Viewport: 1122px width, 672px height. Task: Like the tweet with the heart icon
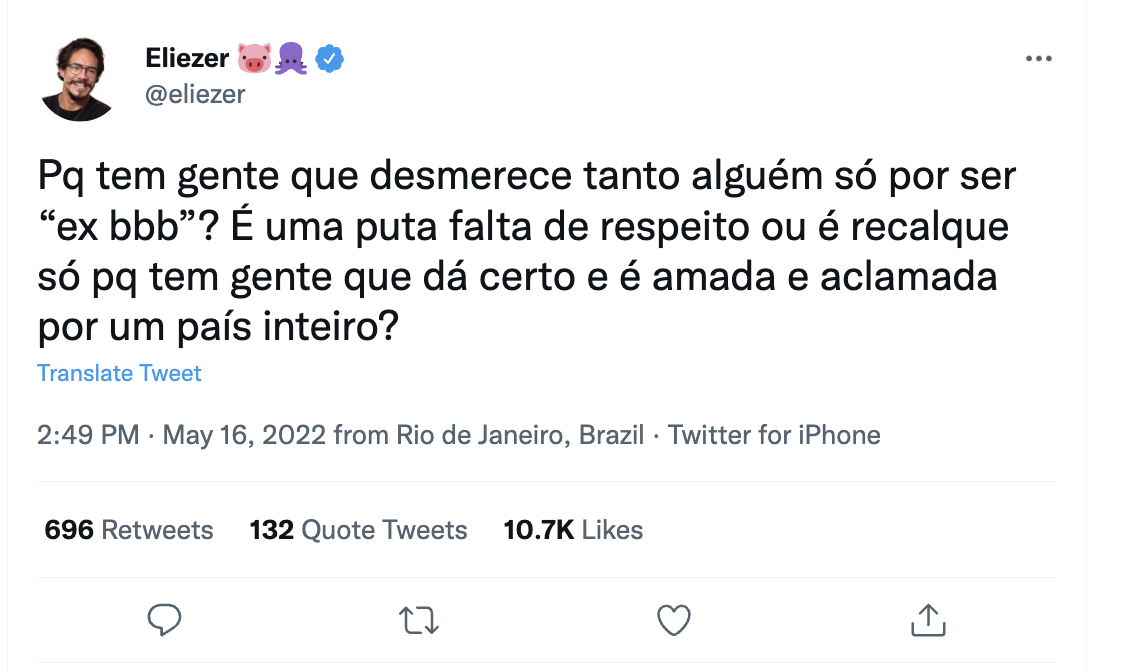[x=674, y=620]
